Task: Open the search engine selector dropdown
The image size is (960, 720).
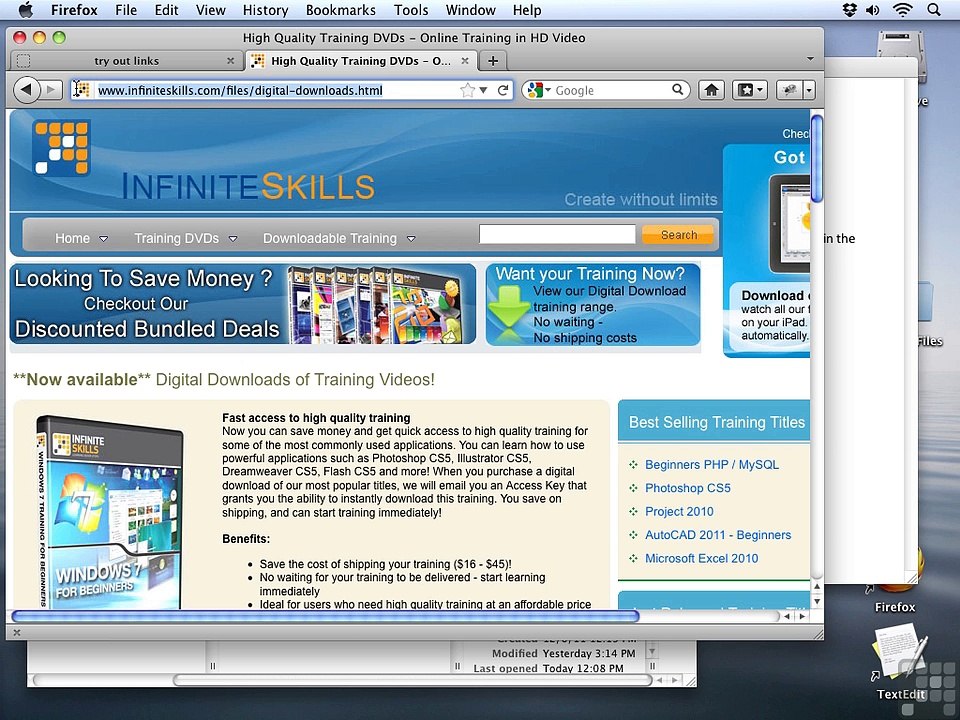Action: [x=548, y=90]
